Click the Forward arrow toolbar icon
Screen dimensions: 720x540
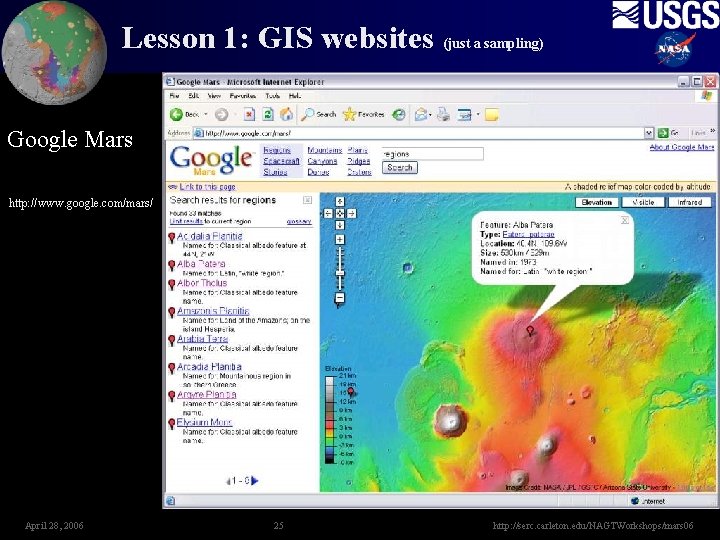click(221, 114)
